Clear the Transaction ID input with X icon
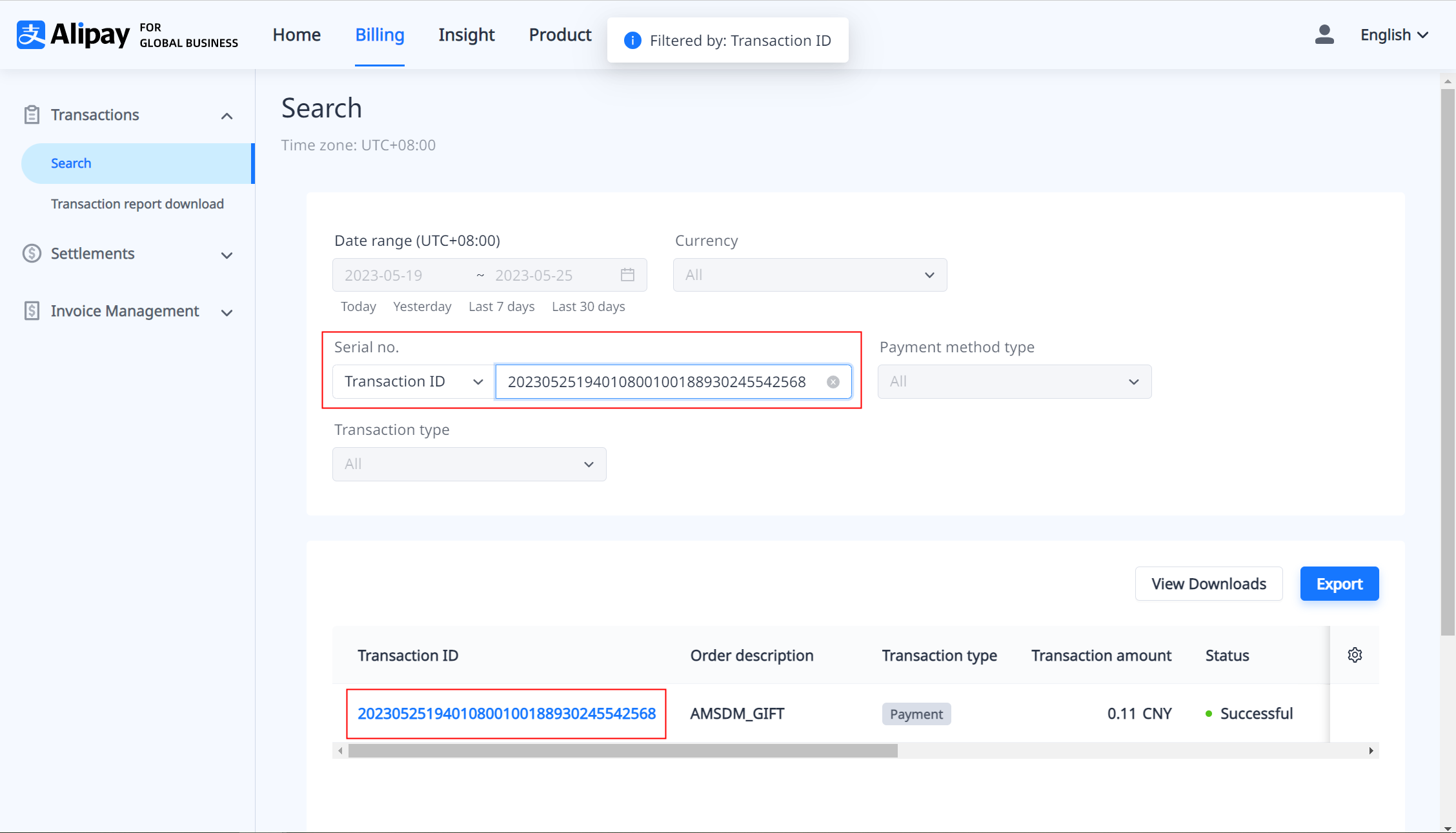The width and height of the screenshot is (1456, 833). pyautogui.click(x=833, y=382)
